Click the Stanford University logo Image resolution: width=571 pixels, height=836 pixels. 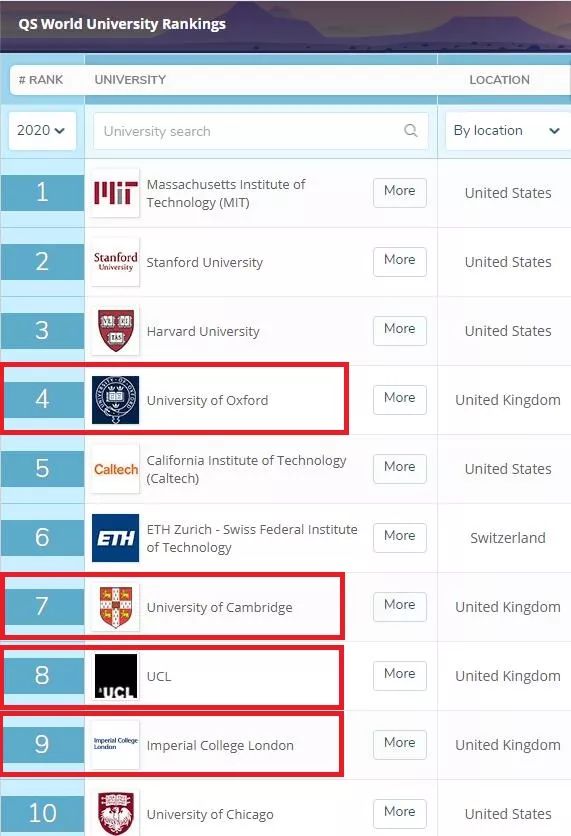point(116,262)
